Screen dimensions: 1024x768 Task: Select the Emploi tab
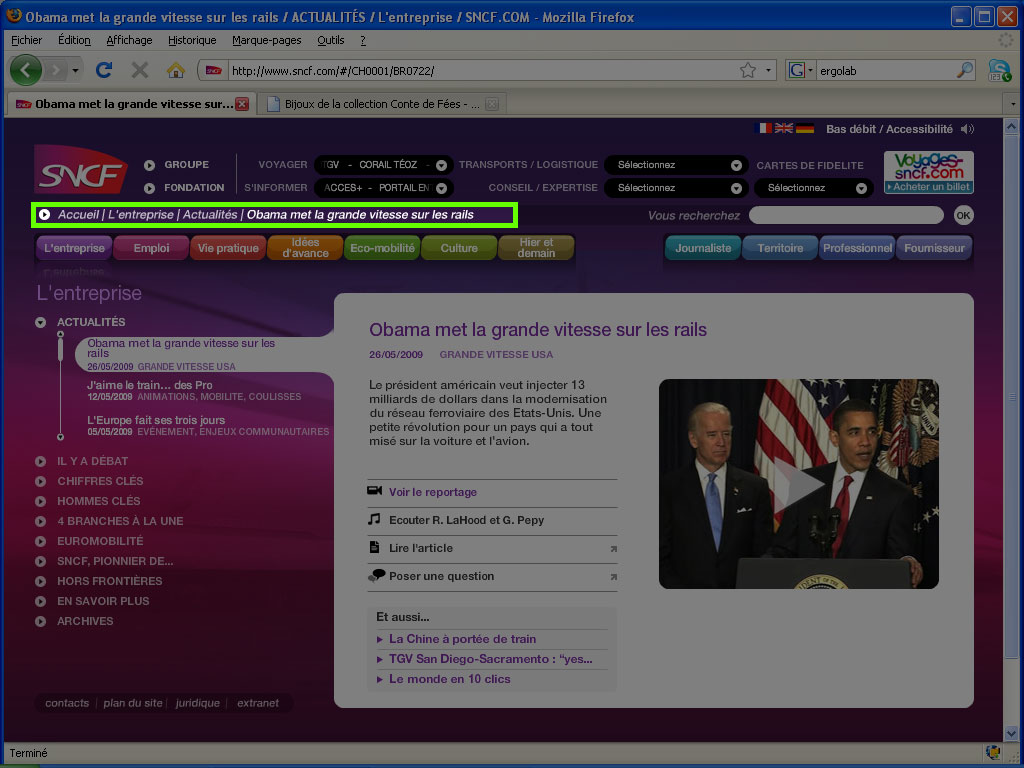[152, 248]
